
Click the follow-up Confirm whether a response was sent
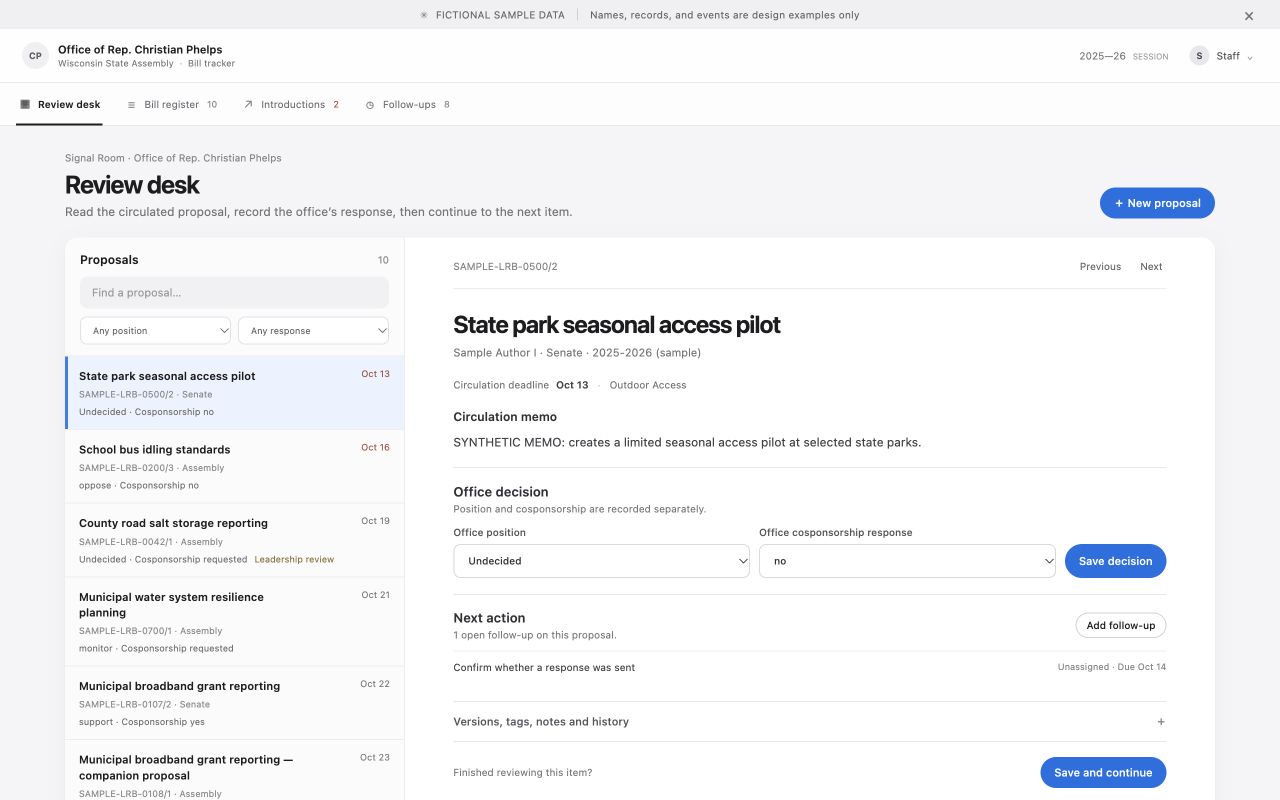(x=544, y=667)
